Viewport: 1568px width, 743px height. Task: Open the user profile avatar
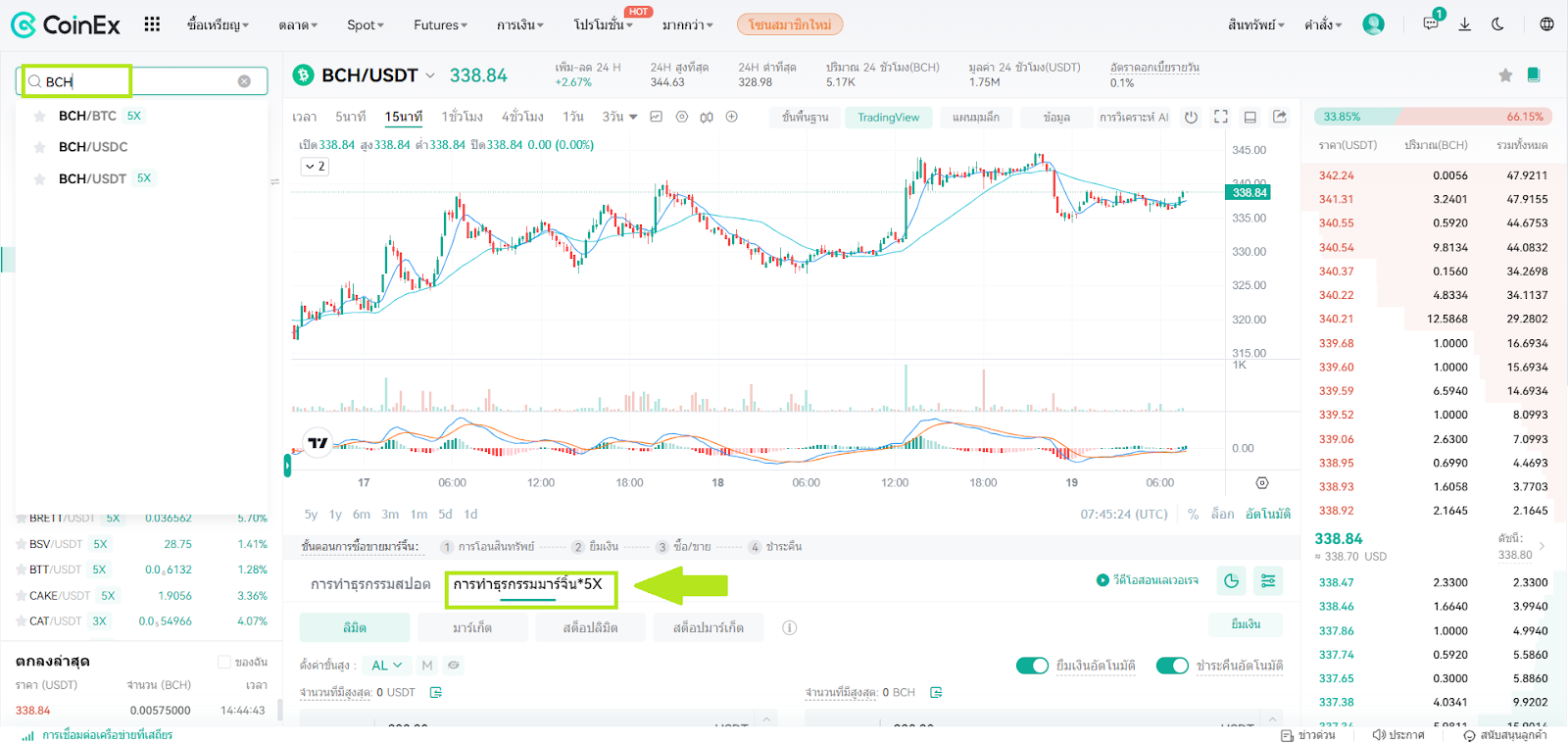(x=1374, y=25)
